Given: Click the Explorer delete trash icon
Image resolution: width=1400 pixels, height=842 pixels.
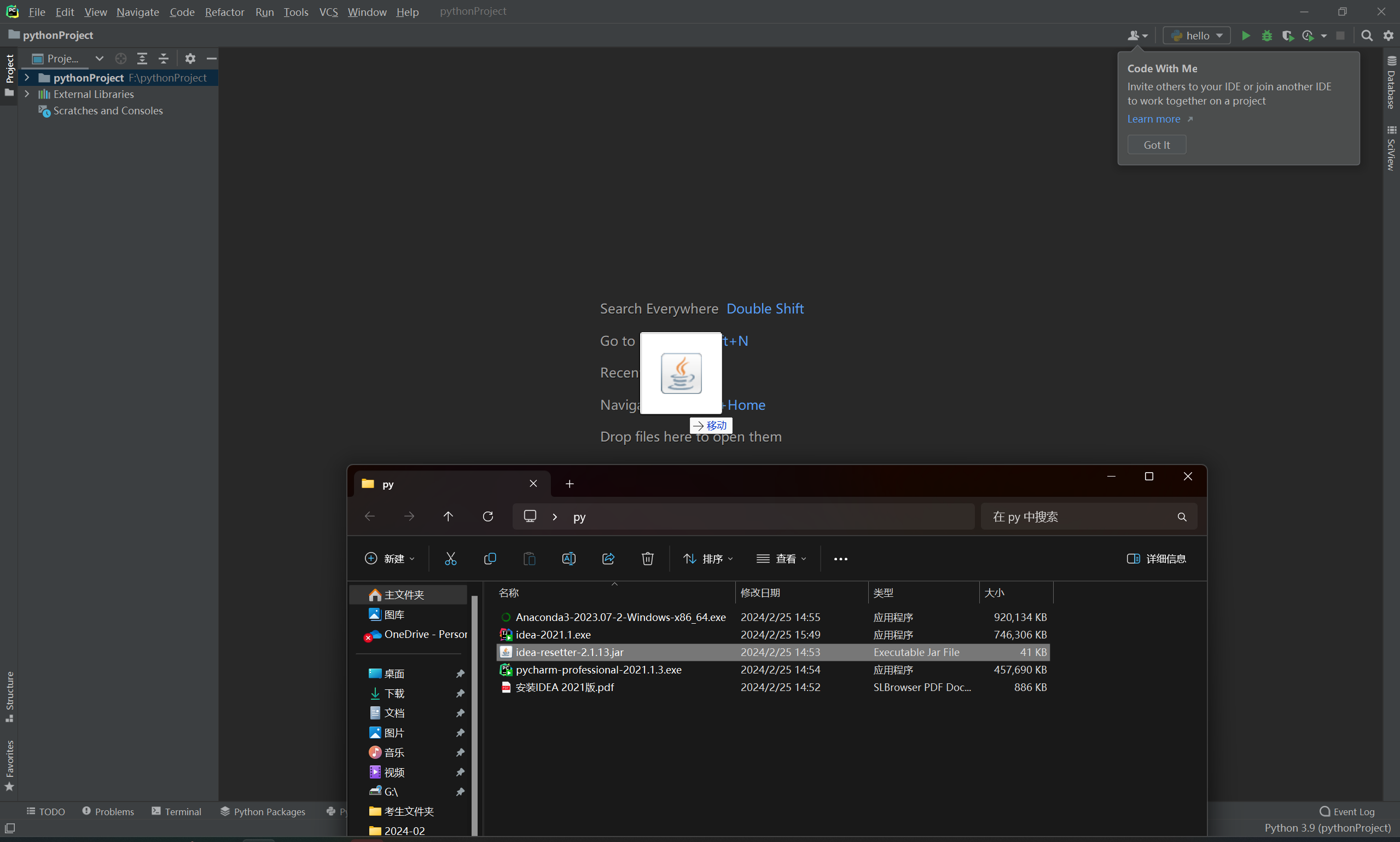Looking at the screenshot, I should [x=647, y=559].
